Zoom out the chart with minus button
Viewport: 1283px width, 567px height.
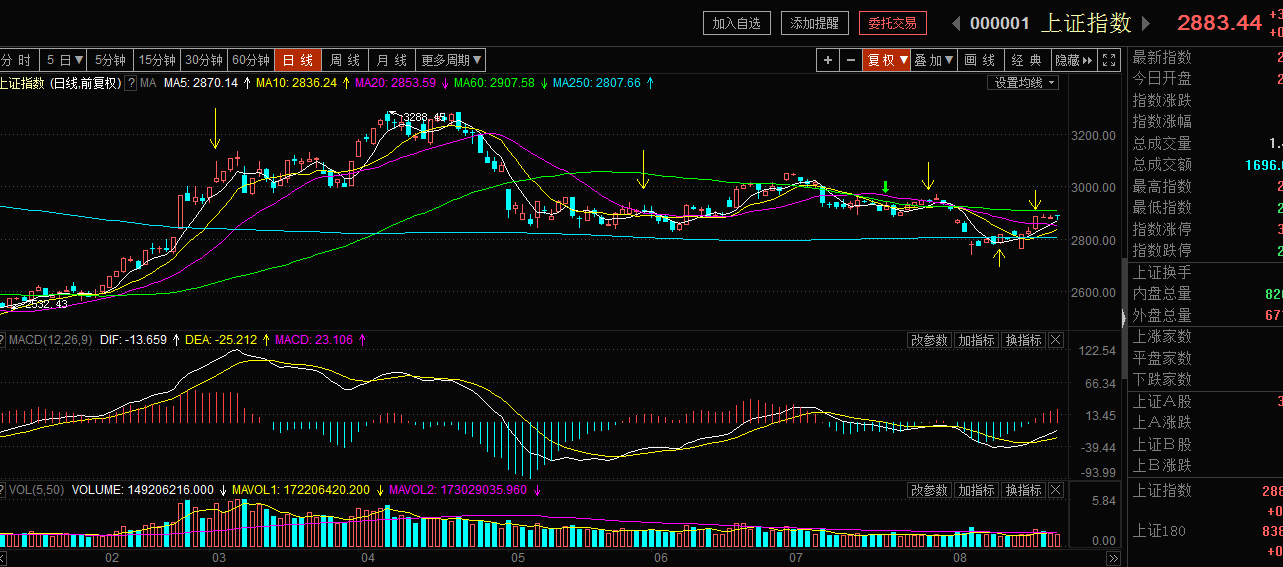point(851,60)
